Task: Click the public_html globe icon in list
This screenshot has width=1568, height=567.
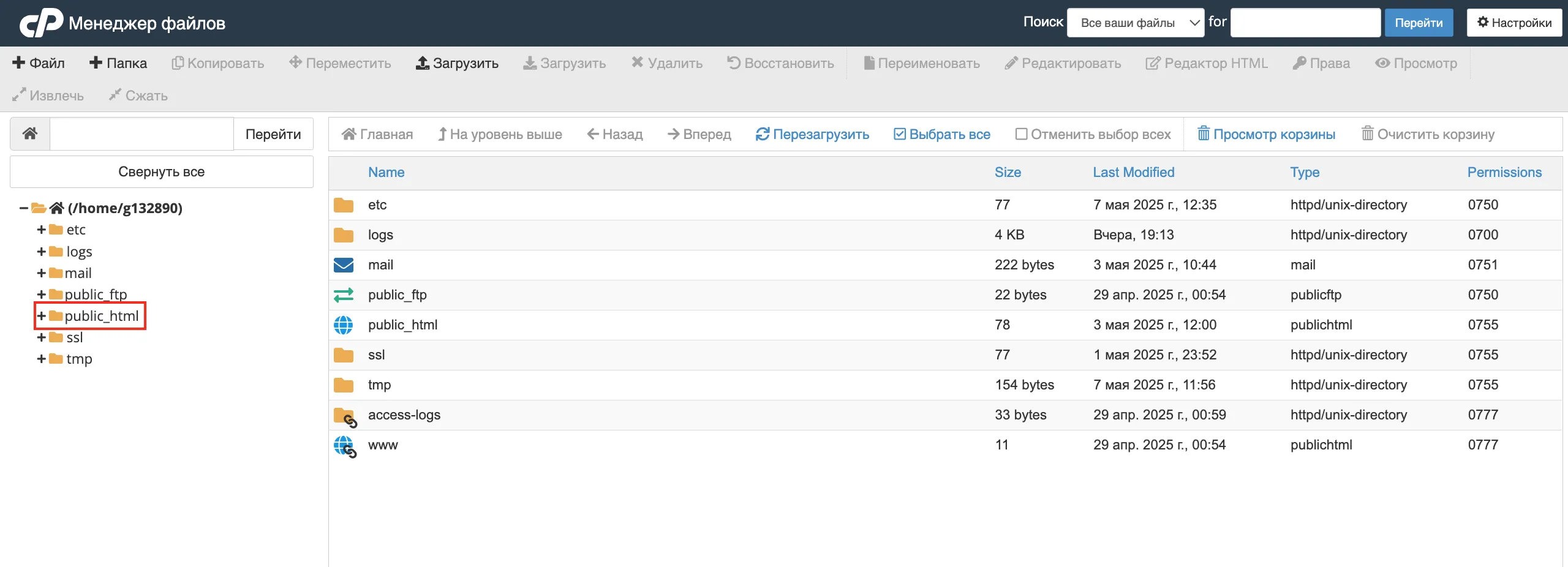Action: point(344,325)
